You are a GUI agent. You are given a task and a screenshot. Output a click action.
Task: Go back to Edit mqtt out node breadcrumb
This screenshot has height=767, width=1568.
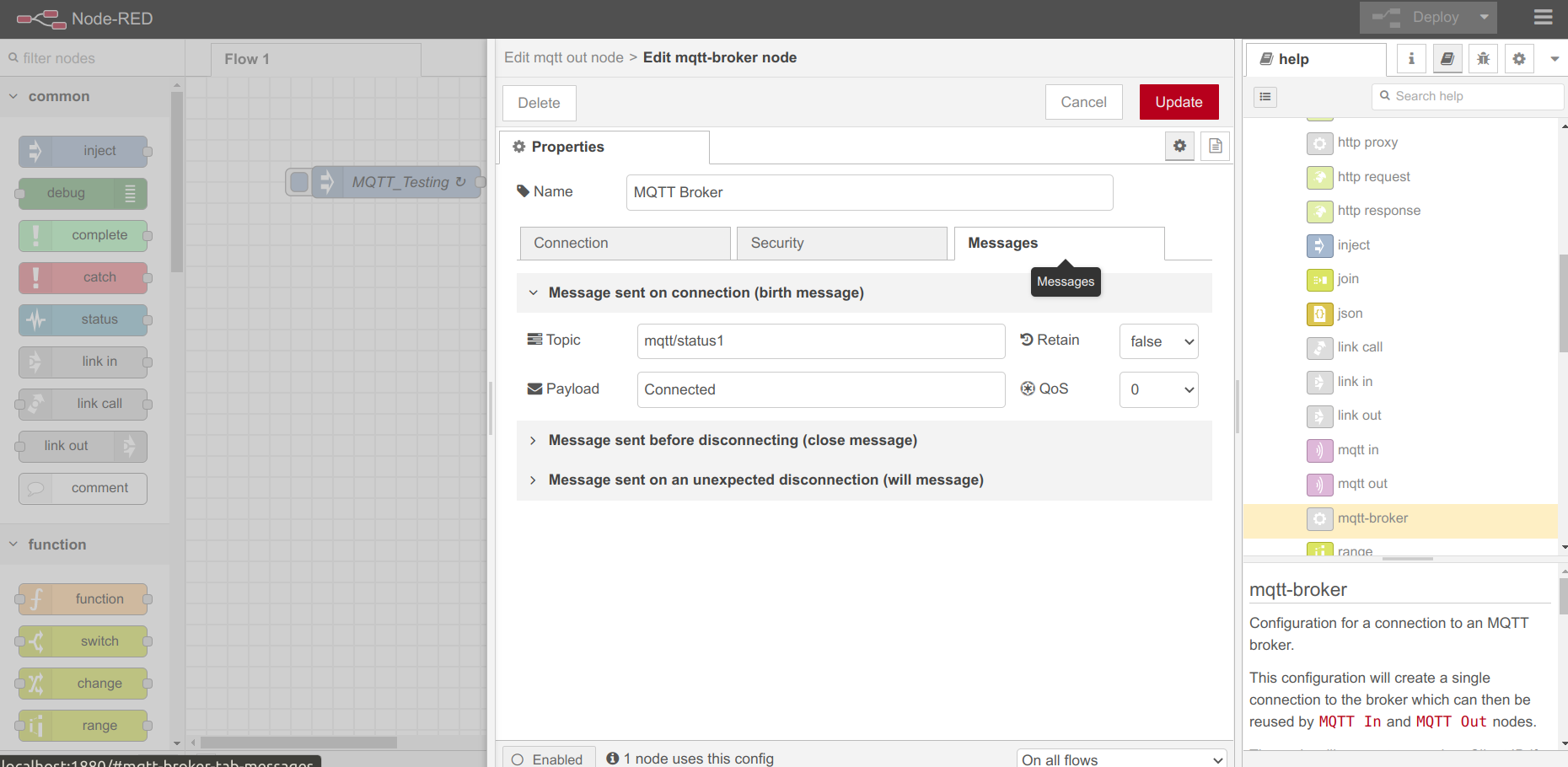tap(564, 57)
